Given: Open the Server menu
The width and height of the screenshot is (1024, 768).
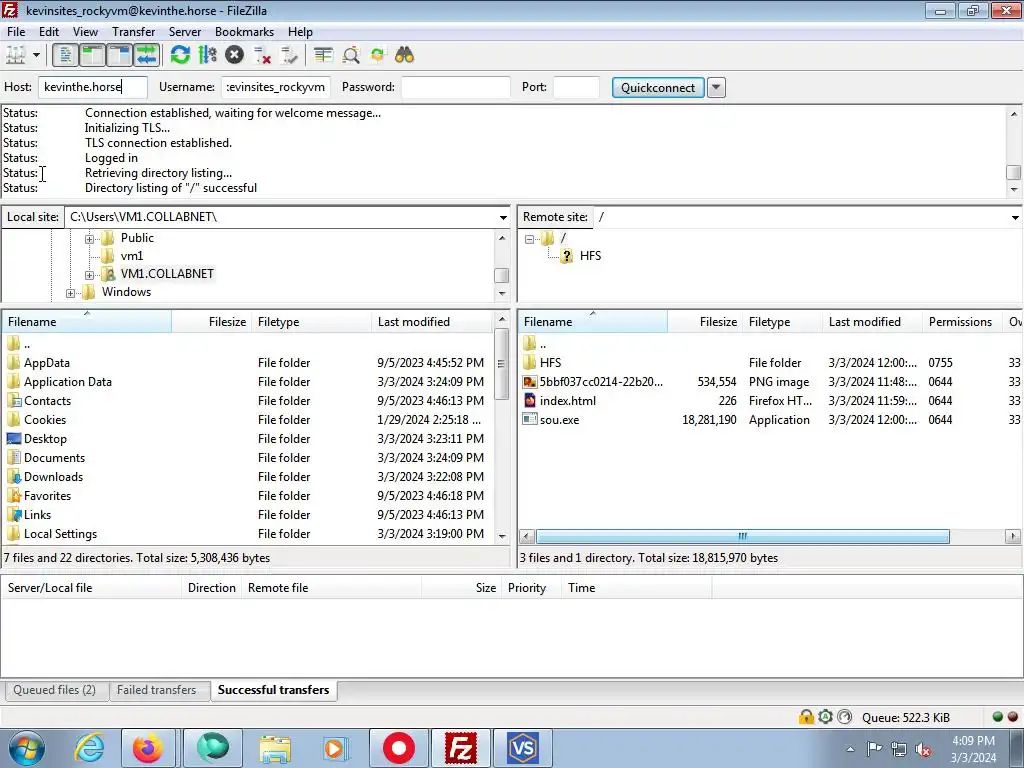Looking at the screenshot, I should (185, 32).
